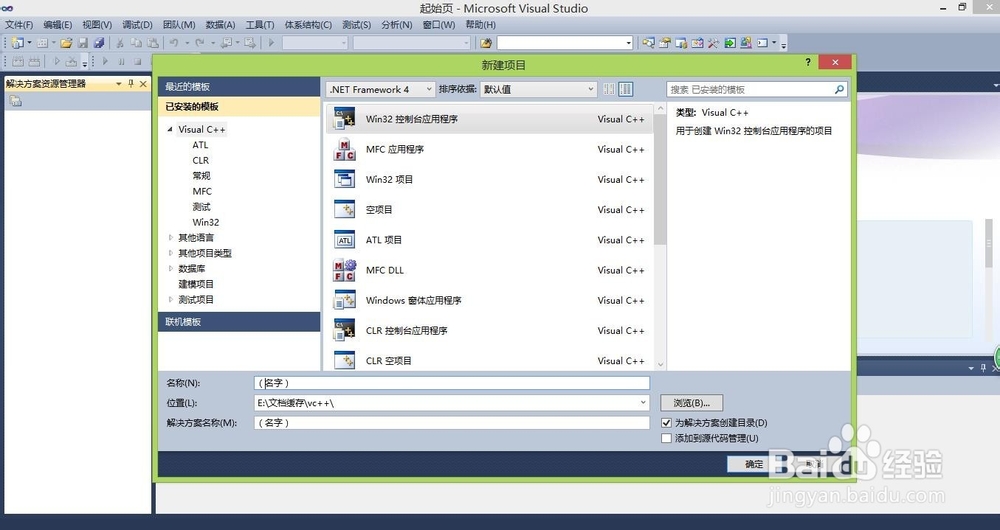Click the Undo arrow icon

[x=173, y=43]
